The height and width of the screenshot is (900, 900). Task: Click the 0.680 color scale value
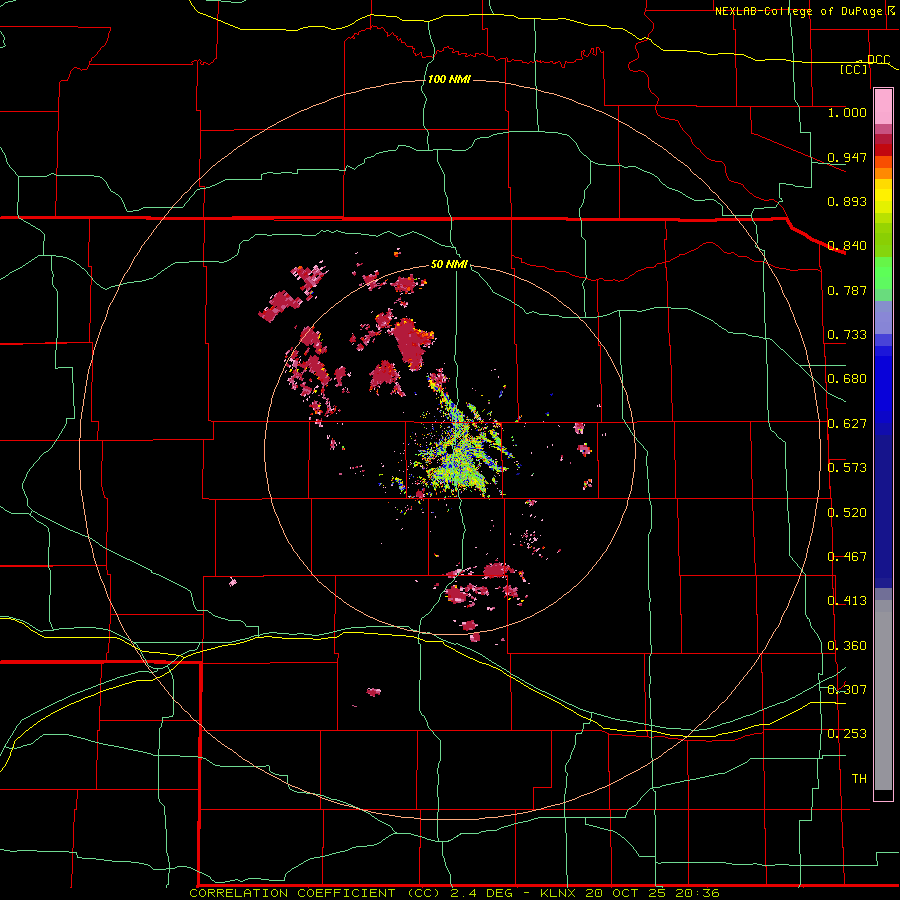847,379
